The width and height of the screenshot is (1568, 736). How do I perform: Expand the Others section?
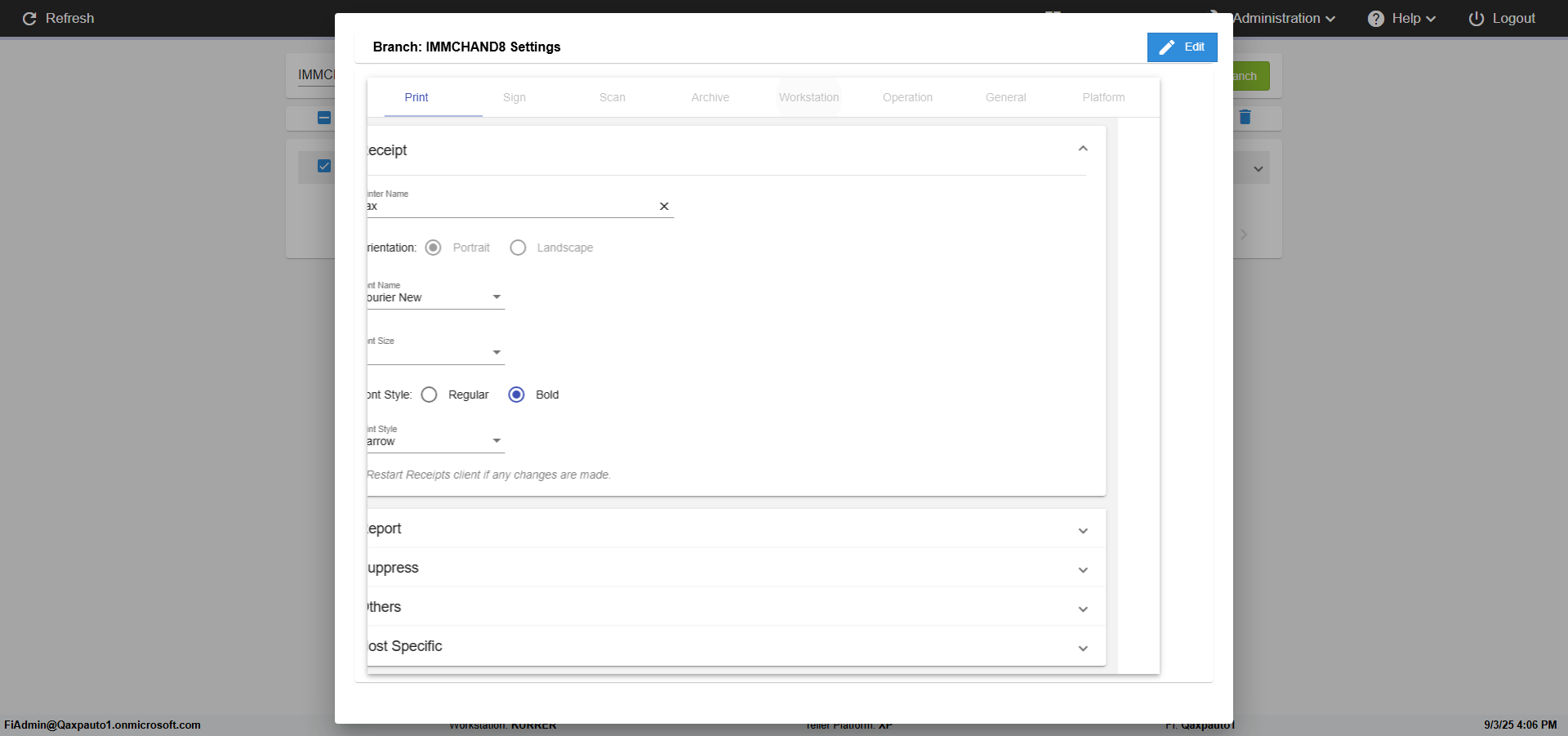click(736, 607)
